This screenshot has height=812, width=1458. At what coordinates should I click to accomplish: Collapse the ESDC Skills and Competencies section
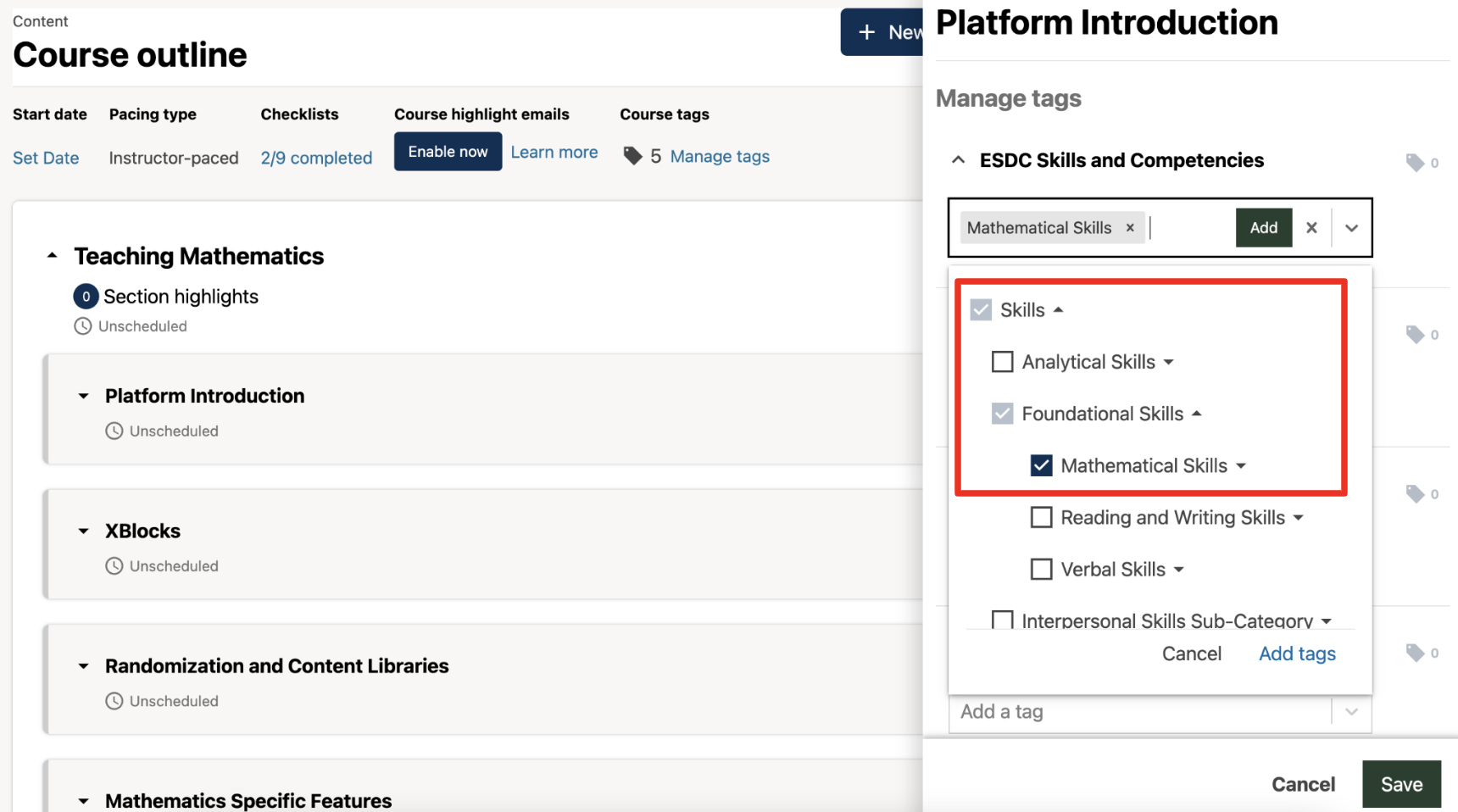coord(958,160)
